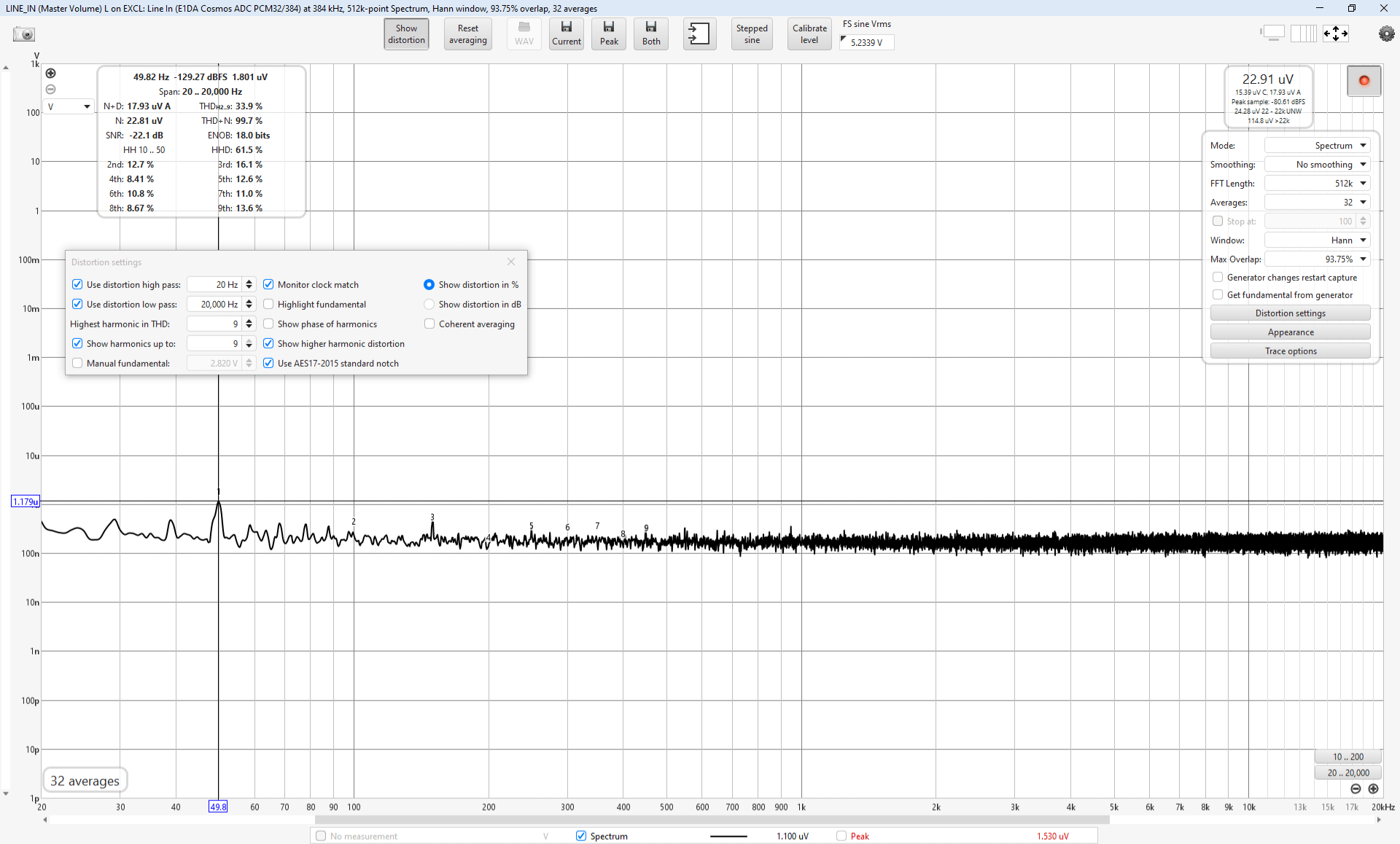Click vertical axis scroll down arrow
Image resolution: width=1400 pixels, height=844 pixels.
[6, 794]
